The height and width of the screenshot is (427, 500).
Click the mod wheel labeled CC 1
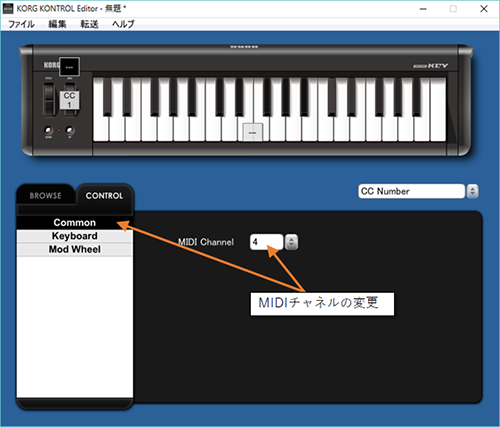(x=69, y=100)
